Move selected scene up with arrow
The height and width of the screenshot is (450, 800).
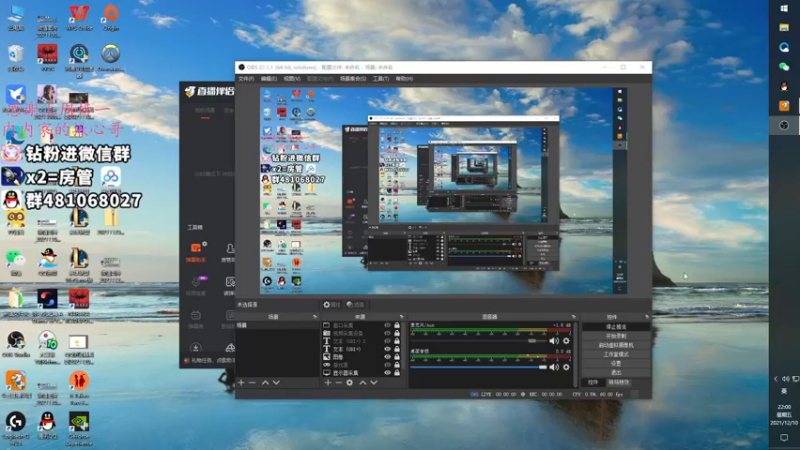[265, 383]
